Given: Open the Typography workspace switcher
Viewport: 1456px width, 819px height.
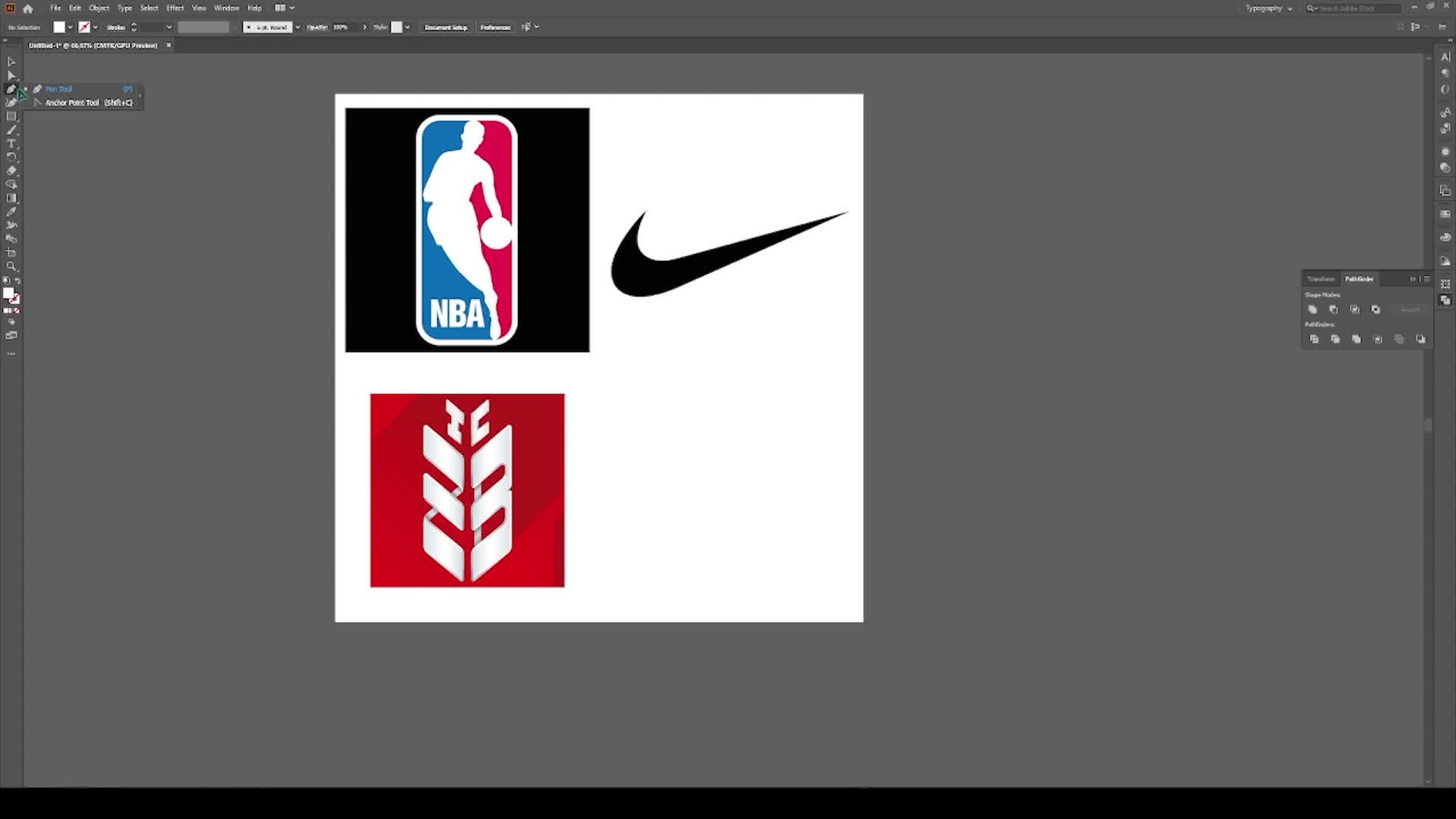Looking at the screenshot, I should tap(1269, 8).
